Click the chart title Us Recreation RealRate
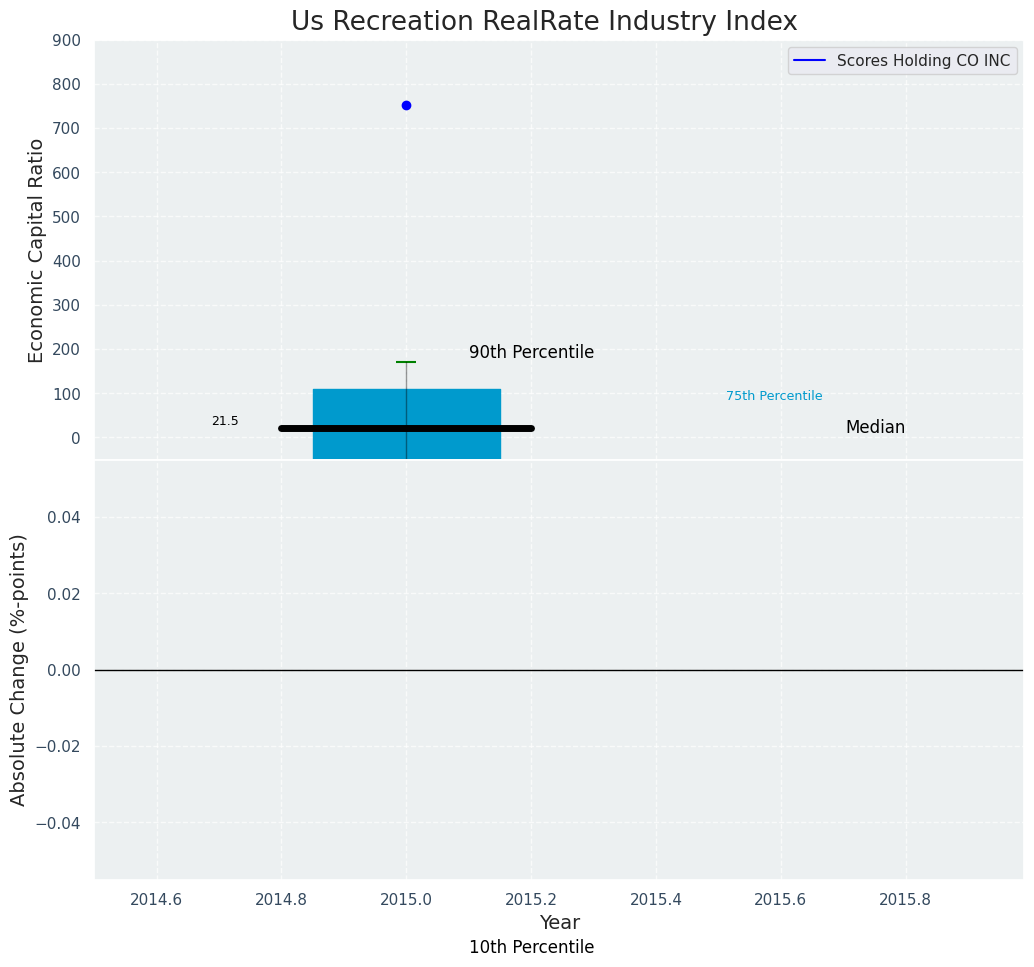 click(x=544, y=21)
